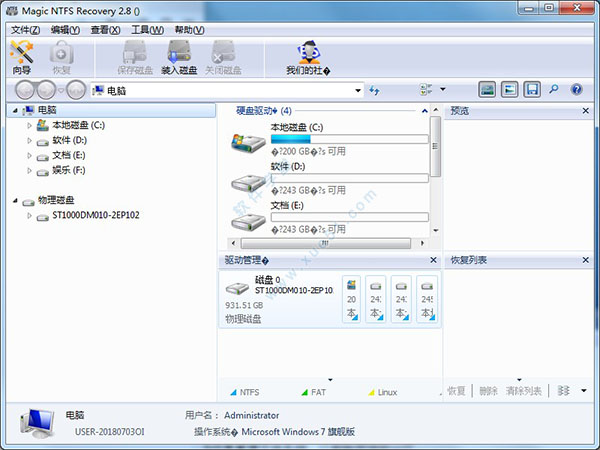Click scroll right arrow under drive list

click(422, 243)
